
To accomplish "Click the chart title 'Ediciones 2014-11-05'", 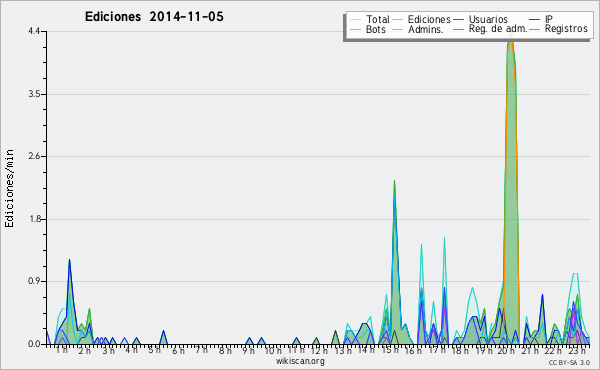I will point(154,17).
